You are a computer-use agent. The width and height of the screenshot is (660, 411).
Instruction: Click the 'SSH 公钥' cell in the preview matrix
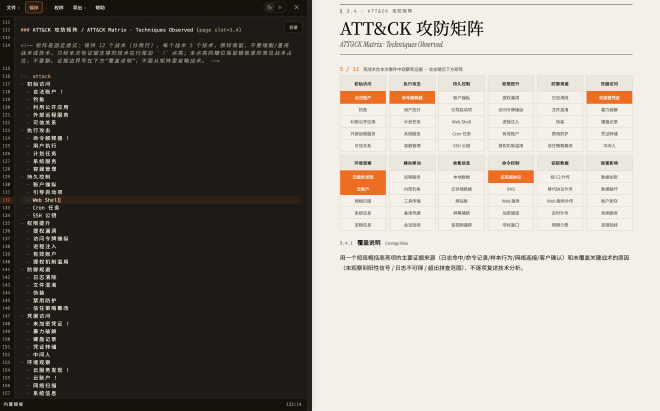point(461,146)
